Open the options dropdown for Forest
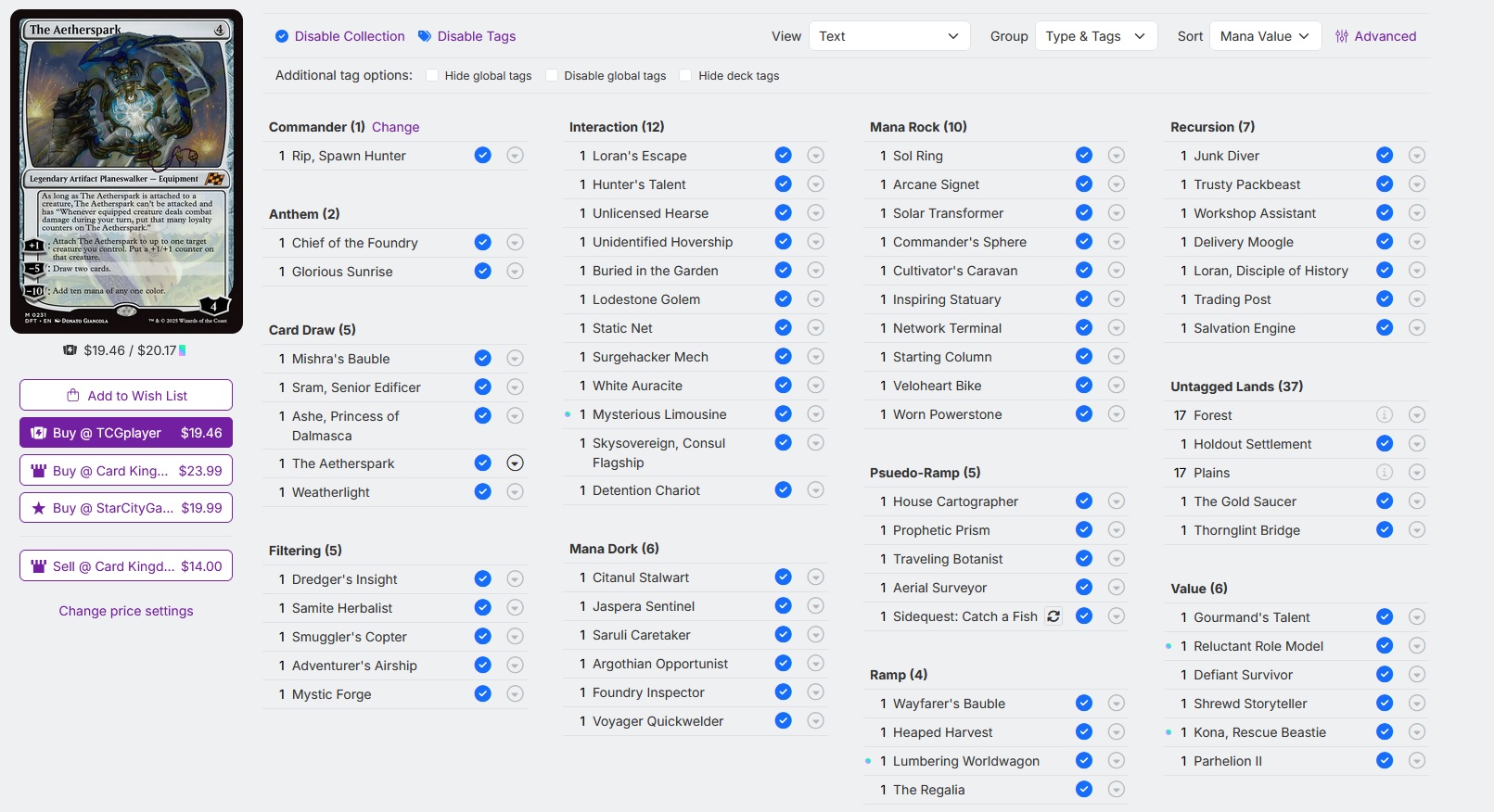Screen dimensions: 1494x812 (x=1417, y=415)
